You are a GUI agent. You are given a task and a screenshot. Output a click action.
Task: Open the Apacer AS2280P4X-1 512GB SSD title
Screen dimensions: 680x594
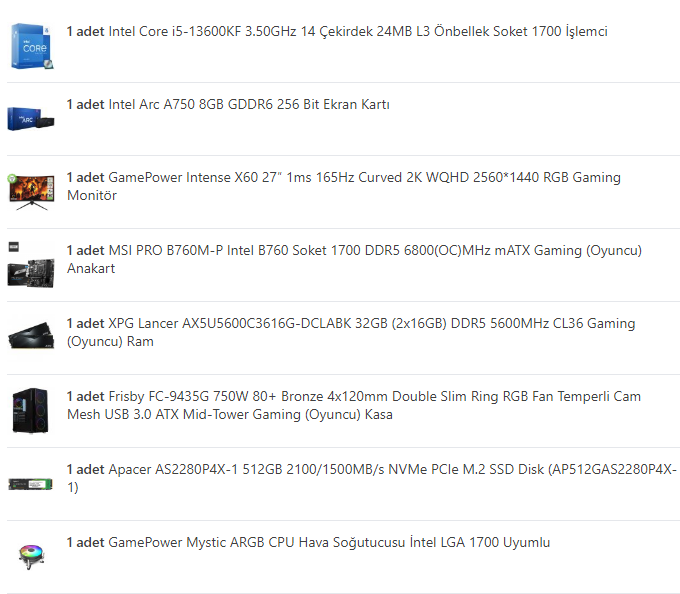click(x=392, y=469)
